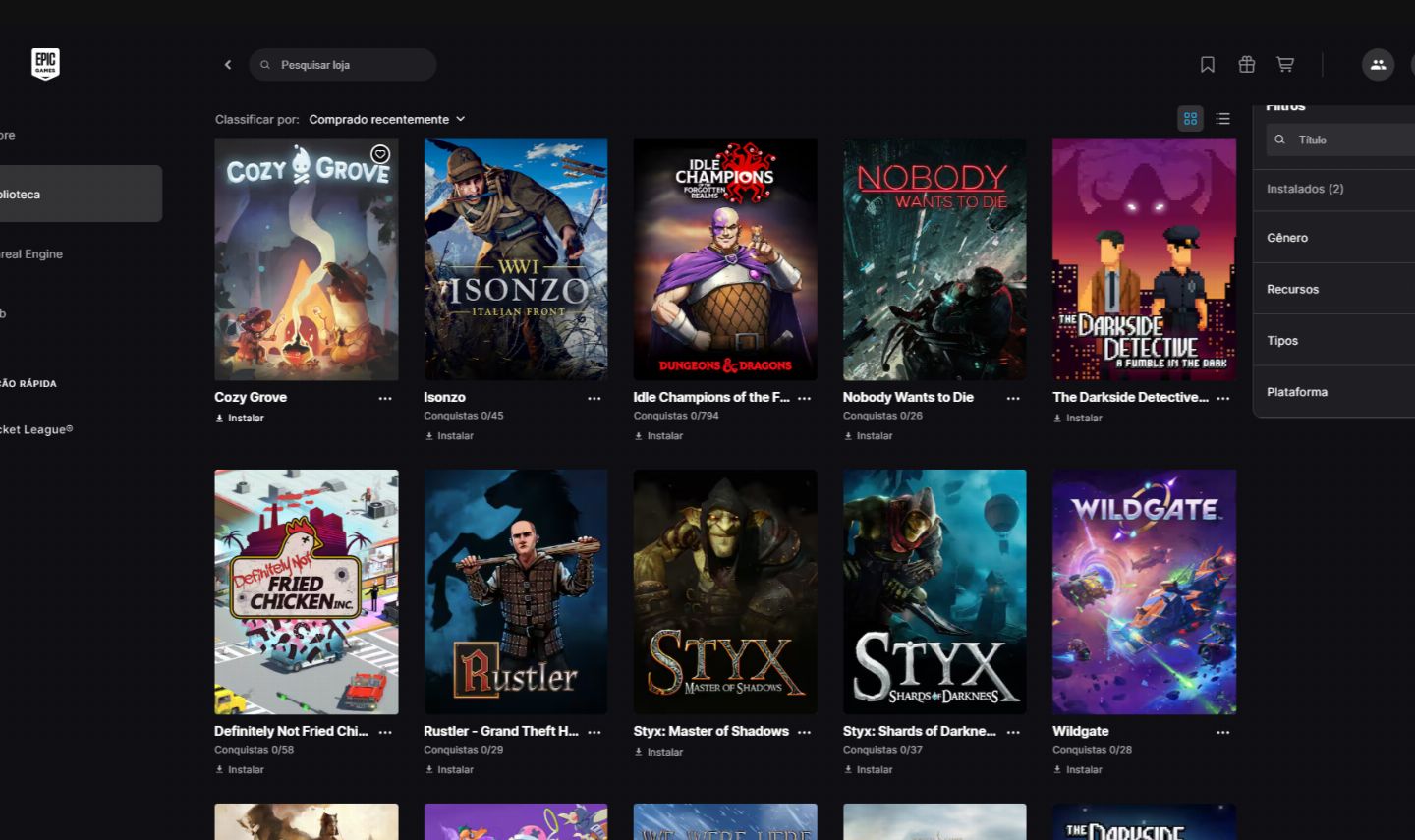
Task: Open the Rustler cover art
Action: coord(516,592)
